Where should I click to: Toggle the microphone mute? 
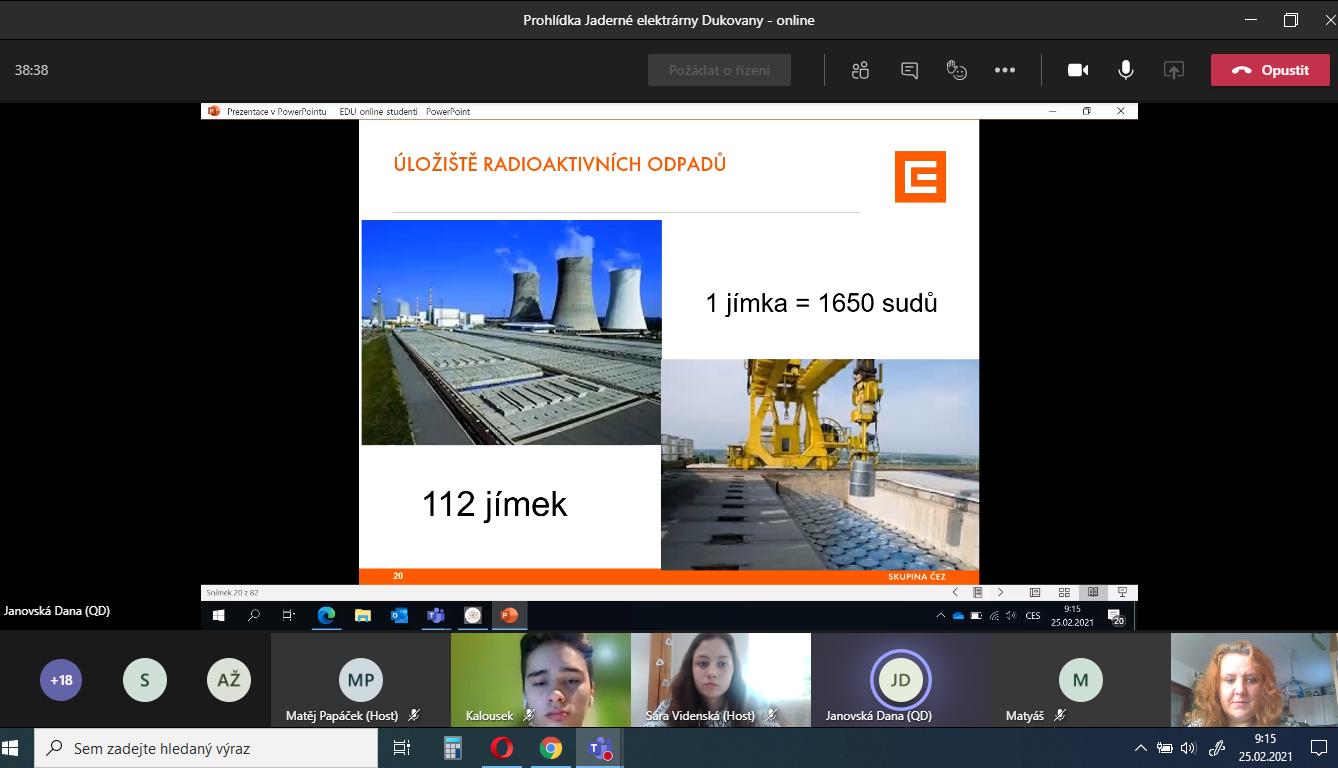pos(1126,70)
